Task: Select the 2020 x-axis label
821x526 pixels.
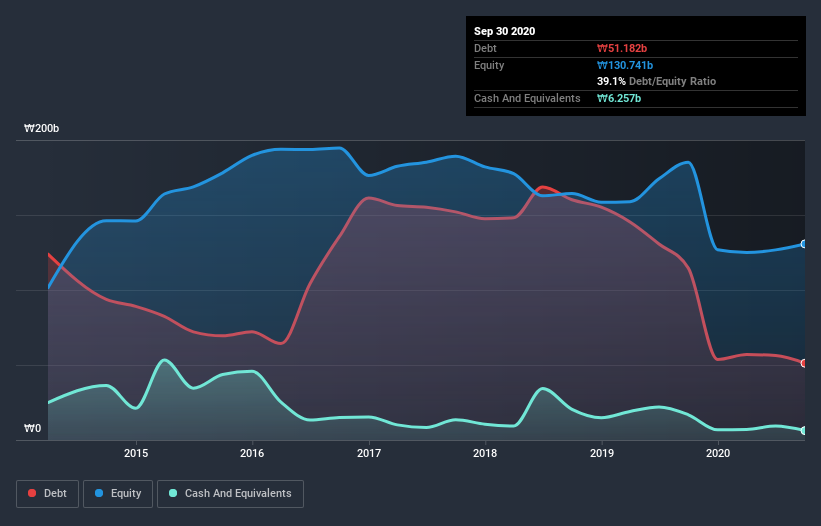Action: [718, 453]
